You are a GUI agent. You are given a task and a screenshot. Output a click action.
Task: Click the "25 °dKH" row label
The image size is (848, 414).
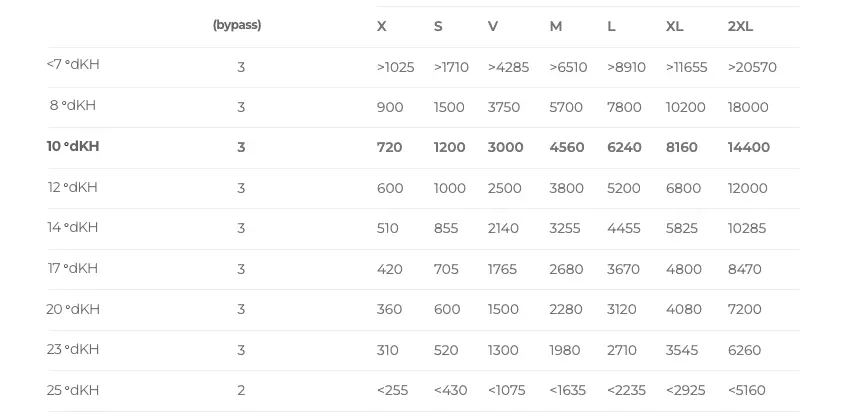coord(73,390)
